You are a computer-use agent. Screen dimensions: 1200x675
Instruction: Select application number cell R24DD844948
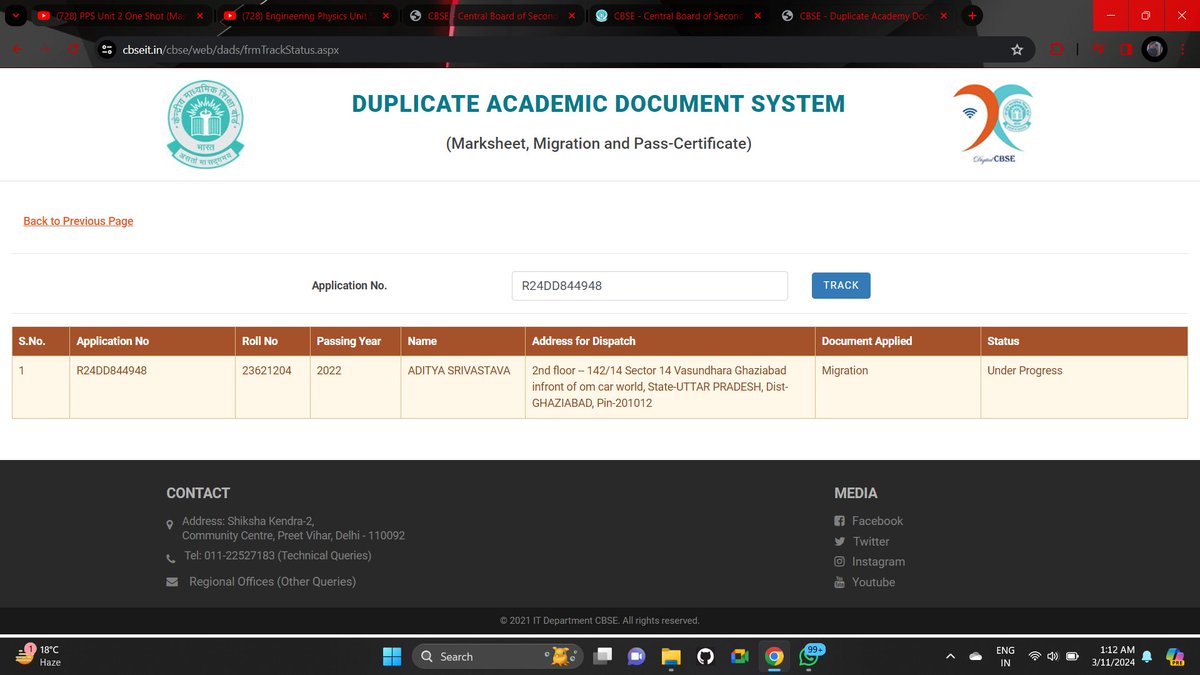click(x=152, y=386)
